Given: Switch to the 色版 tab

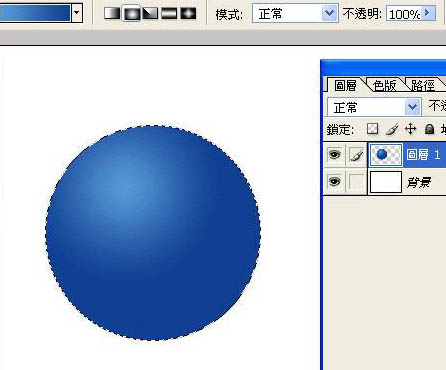Looking at the screenshot, I should click(385, 85).
